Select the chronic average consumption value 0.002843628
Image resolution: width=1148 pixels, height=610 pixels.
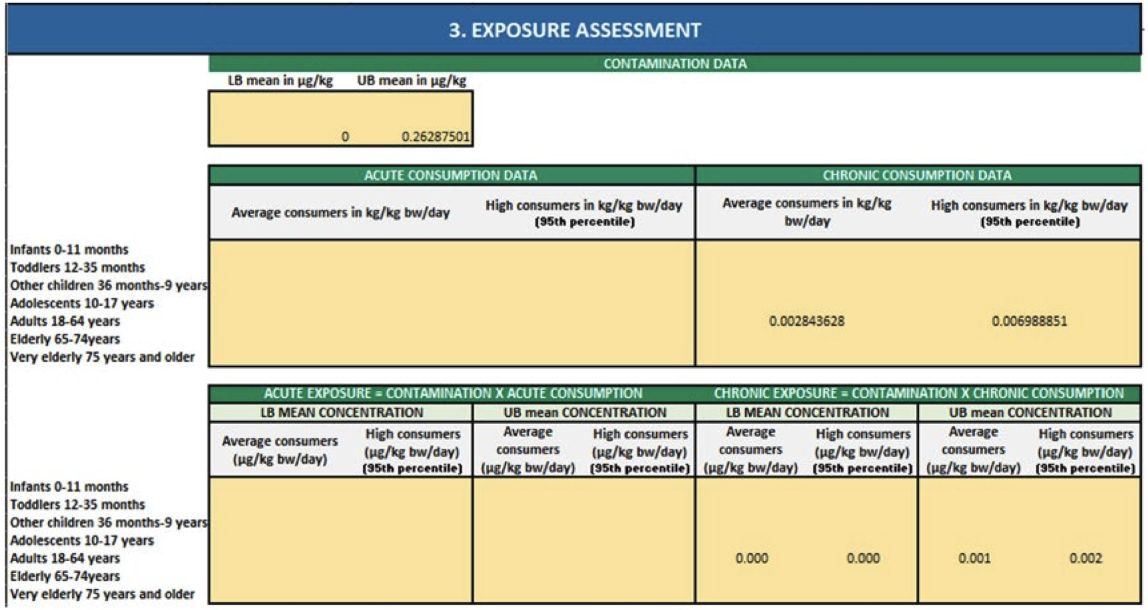pyautogui.click(x=807, y=322)
